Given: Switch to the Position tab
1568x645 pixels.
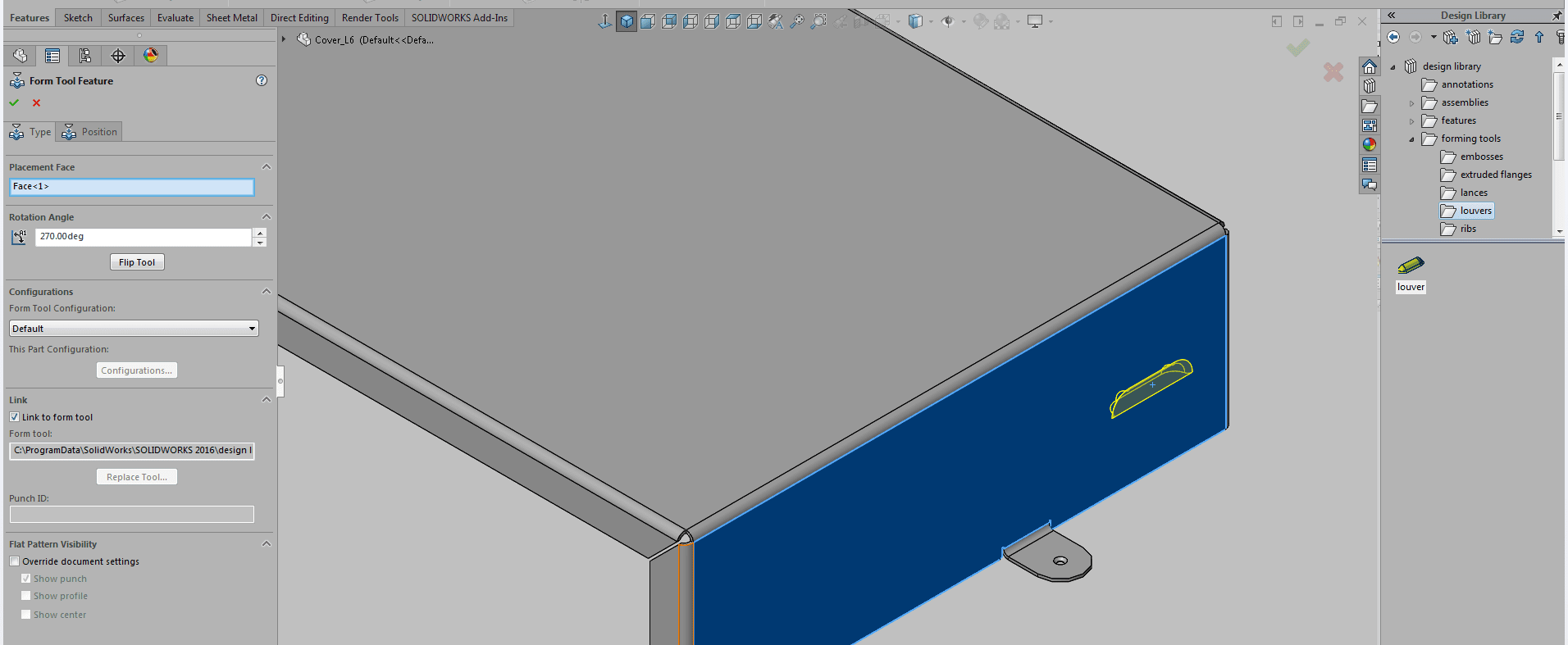Looking at the screenshot, I should click(x=90, y=132).
